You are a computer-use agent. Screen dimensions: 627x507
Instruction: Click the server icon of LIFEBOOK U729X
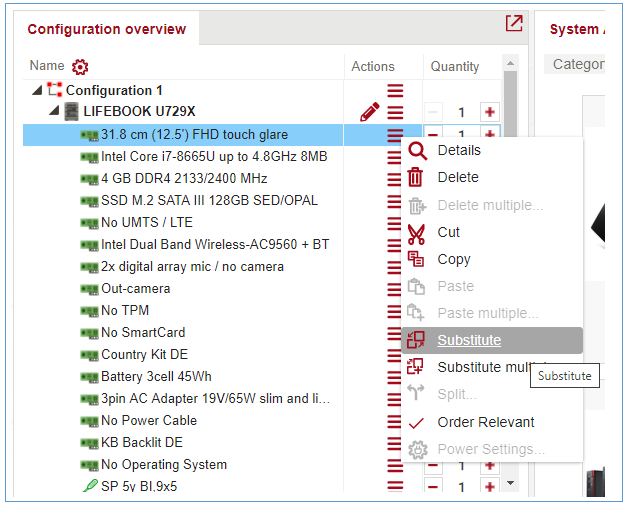point(72,112)
